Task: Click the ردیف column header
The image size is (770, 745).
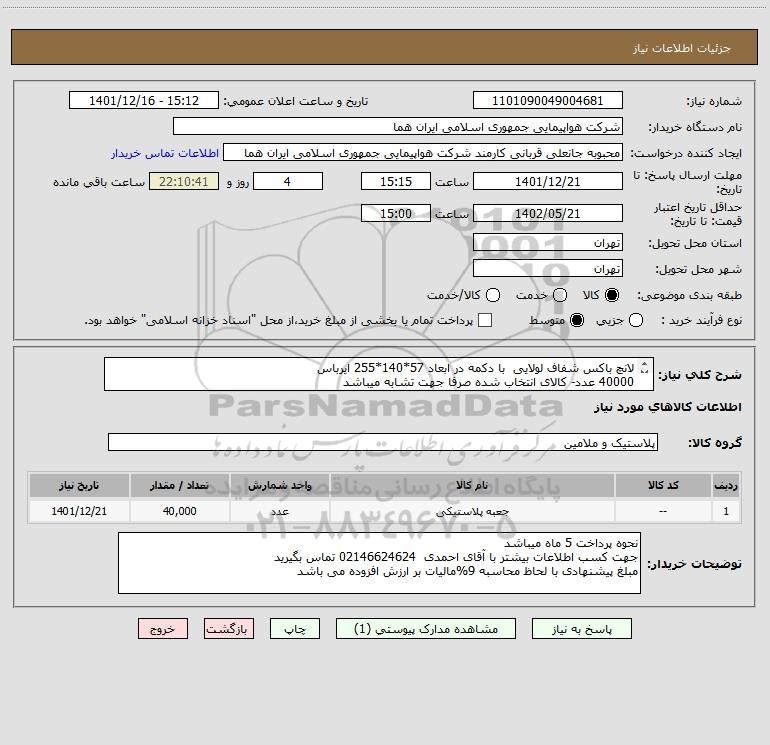Action: 726,486
